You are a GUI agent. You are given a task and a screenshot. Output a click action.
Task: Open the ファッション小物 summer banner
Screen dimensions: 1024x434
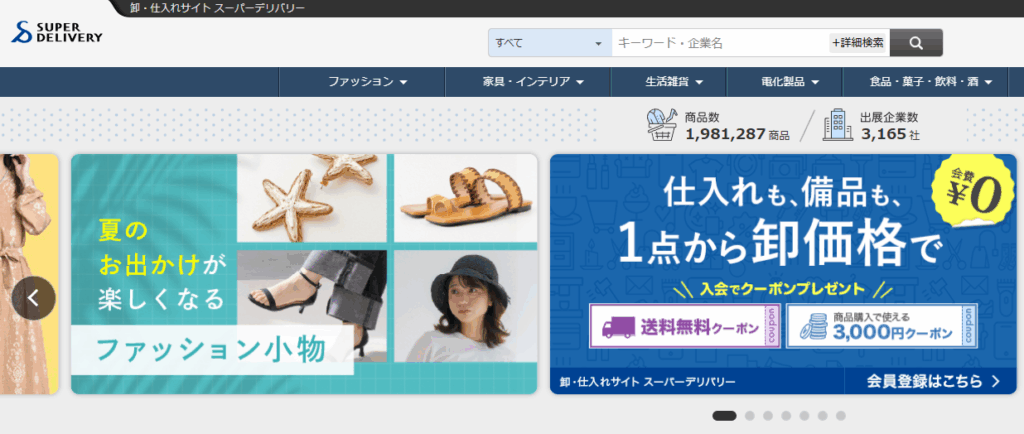pos(304,274)
